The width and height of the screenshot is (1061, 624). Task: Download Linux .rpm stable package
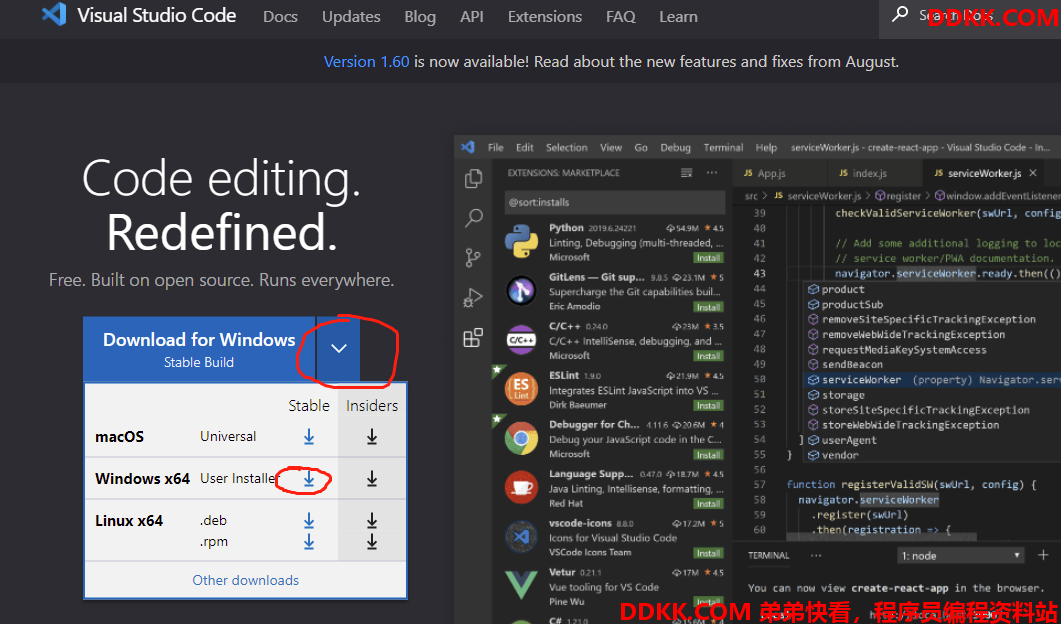click(309, 541)
